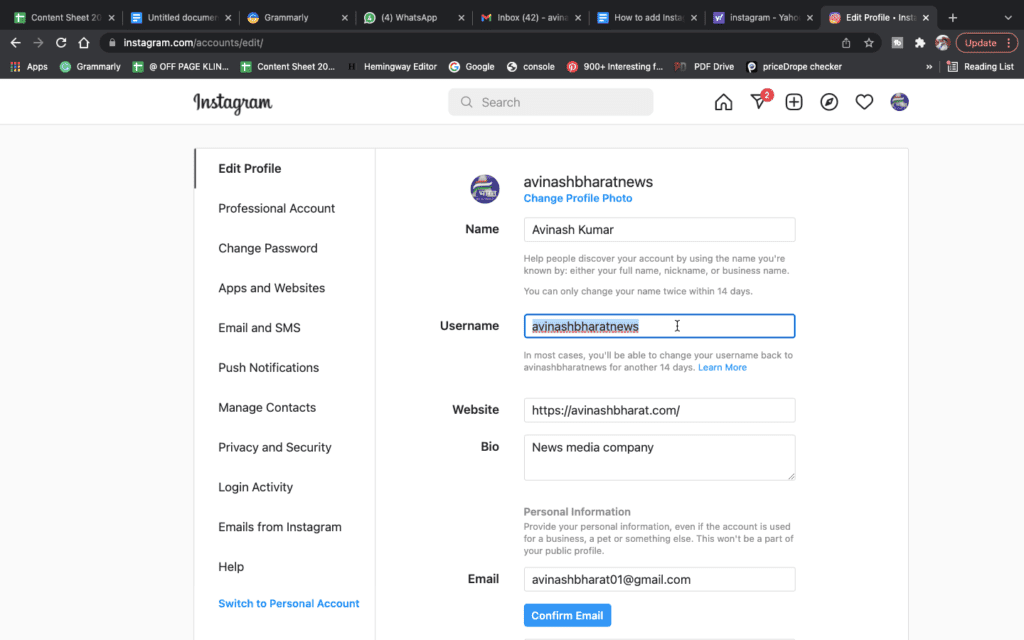The width and height of the screenshot is (1024, 640).
Task: Open the Chrome three-dot menu
Action: click(1009, 42)
